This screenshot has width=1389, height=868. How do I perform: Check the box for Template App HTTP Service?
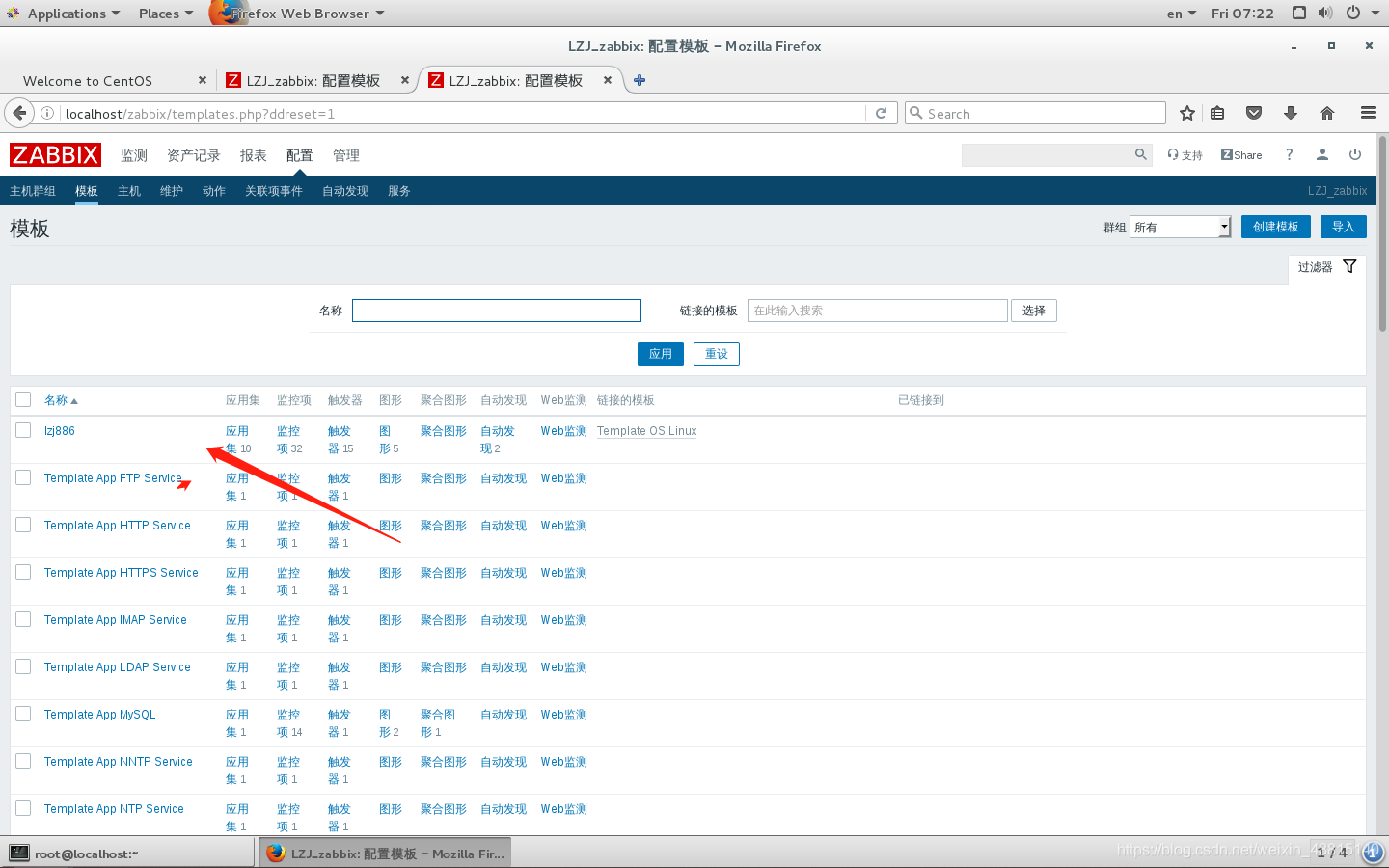tap(23, 525)
